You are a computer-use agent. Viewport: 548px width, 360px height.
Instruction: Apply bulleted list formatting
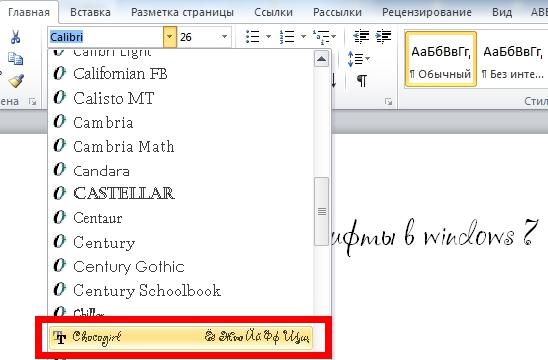coord(253,36)
